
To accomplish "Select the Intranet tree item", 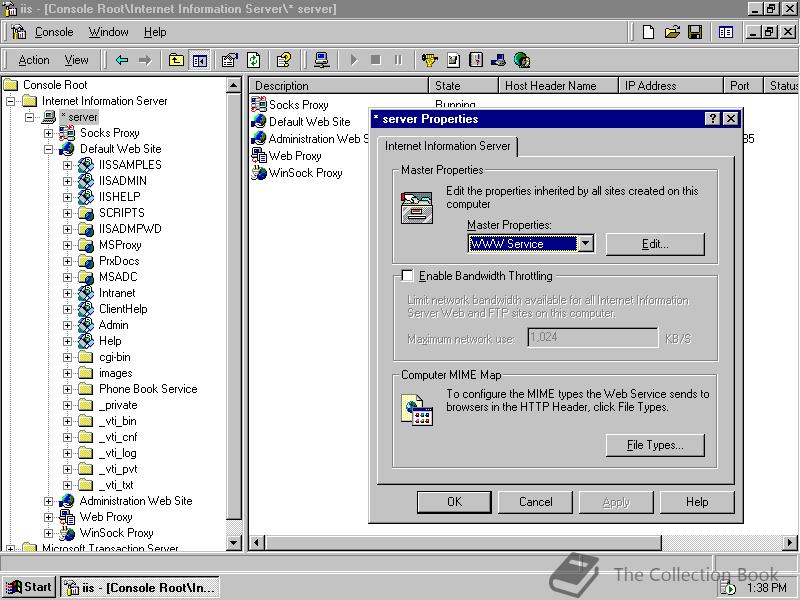I will tap(117, 293).
